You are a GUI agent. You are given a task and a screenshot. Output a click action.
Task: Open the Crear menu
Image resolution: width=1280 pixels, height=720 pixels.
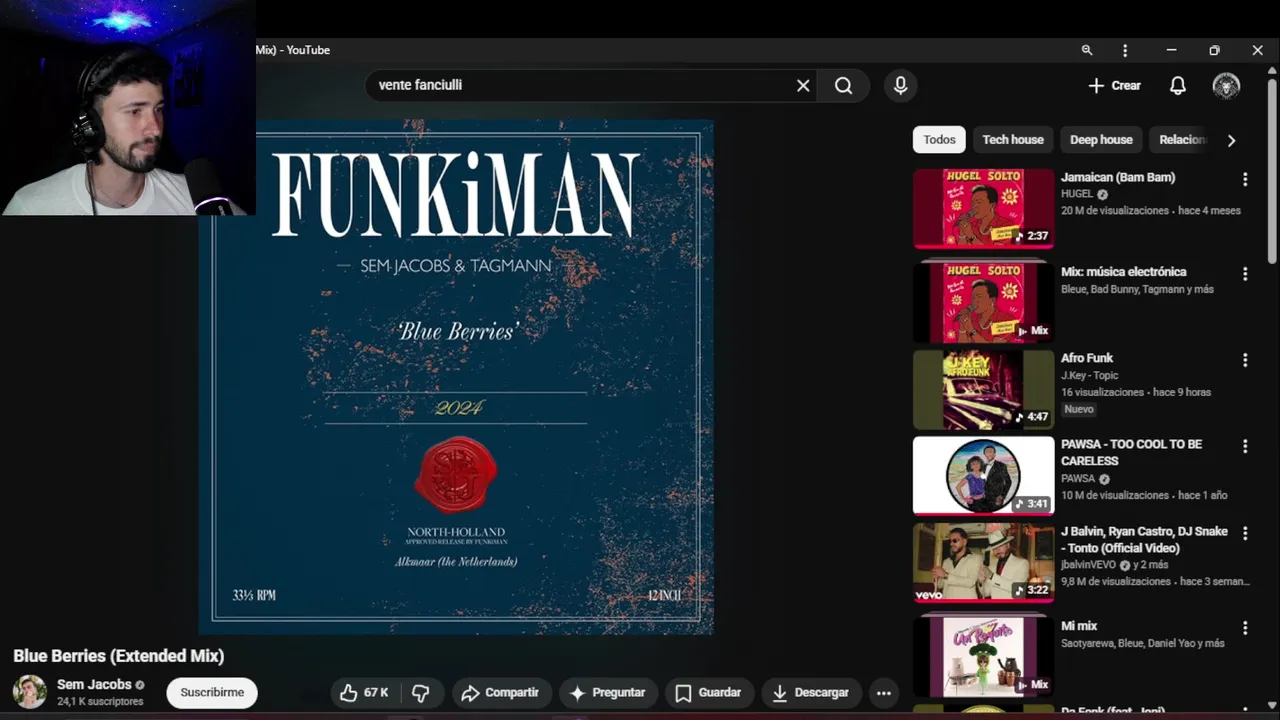[1114, 85]
